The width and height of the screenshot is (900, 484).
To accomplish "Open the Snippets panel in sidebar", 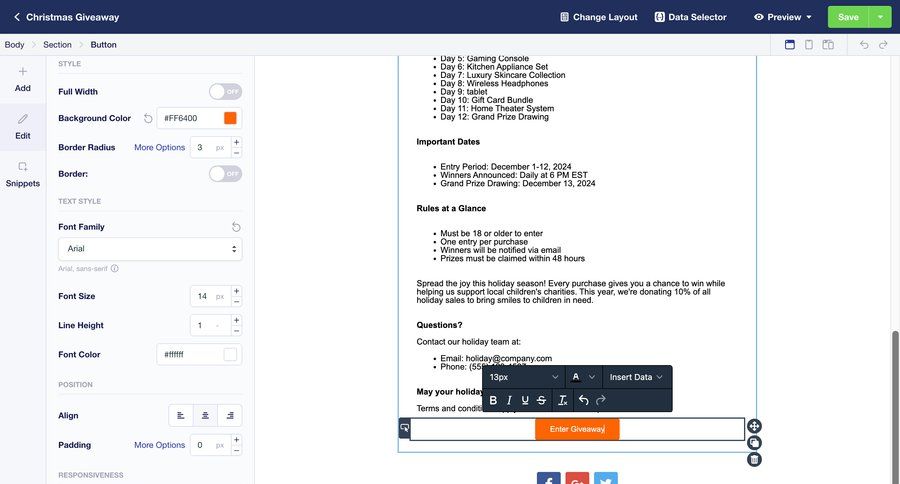I will [x=23, y=175].
